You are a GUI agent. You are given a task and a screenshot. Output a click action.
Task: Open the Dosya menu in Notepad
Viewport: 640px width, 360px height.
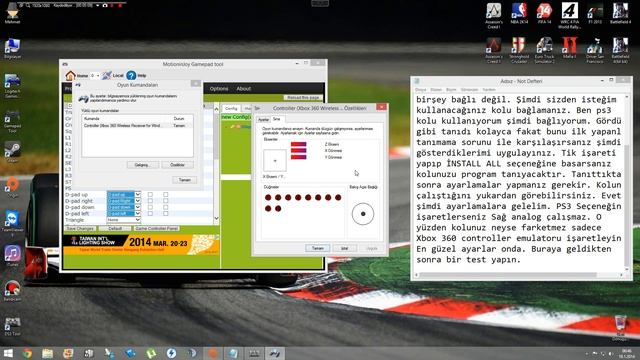420,89
